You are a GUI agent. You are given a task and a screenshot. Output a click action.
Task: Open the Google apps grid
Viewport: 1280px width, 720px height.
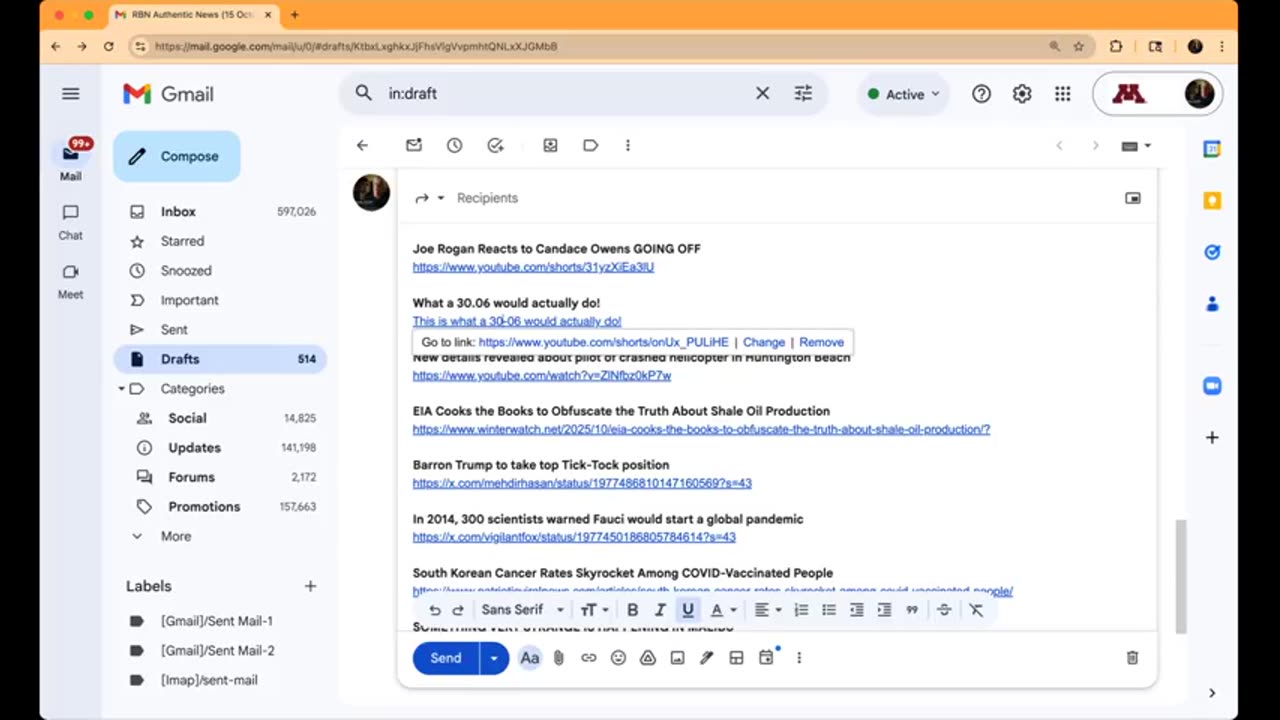point(1062,94)
